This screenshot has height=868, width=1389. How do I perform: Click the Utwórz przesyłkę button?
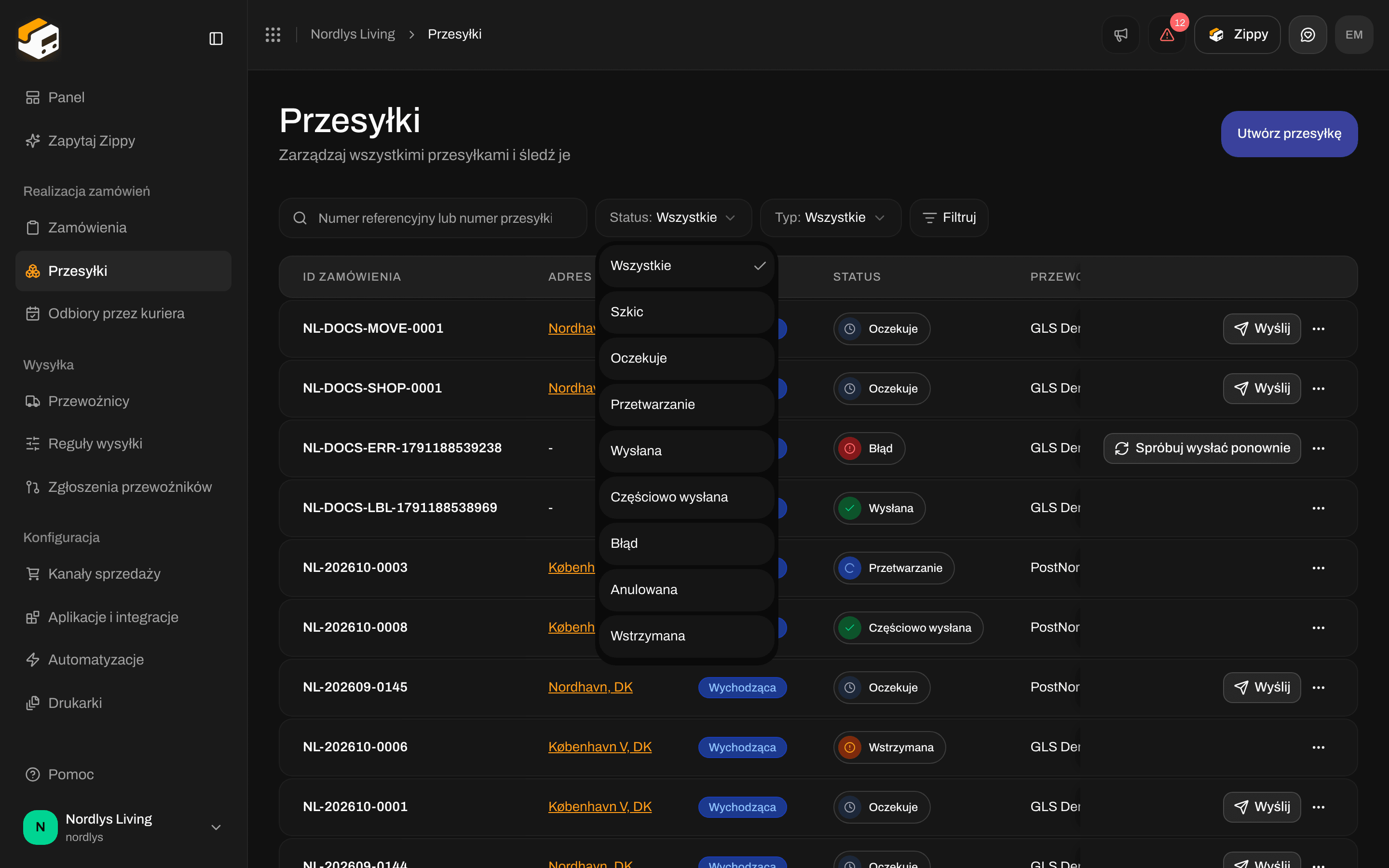[1289, 134]
